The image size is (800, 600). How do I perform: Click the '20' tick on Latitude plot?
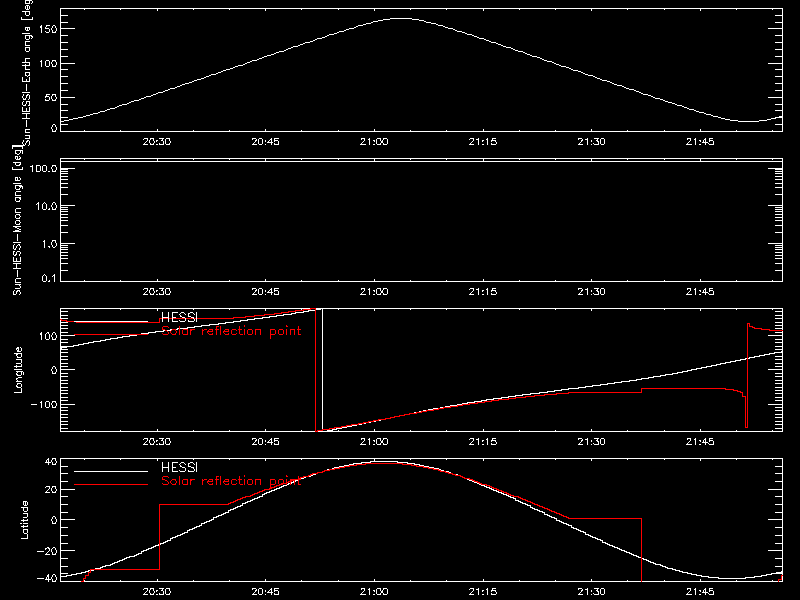click(51, 489)
